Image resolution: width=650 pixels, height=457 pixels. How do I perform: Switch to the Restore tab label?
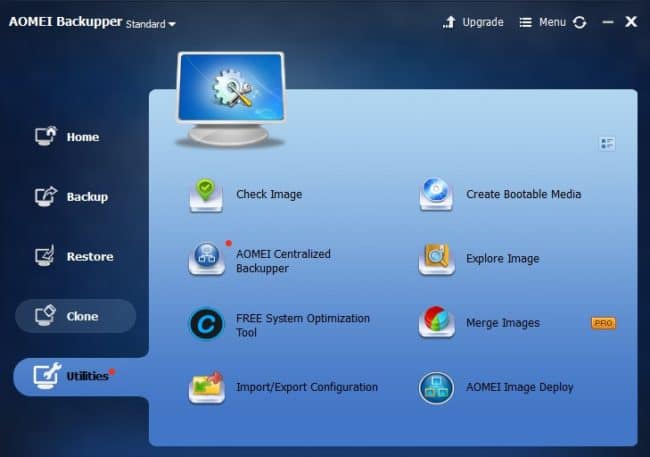point(90,257)
